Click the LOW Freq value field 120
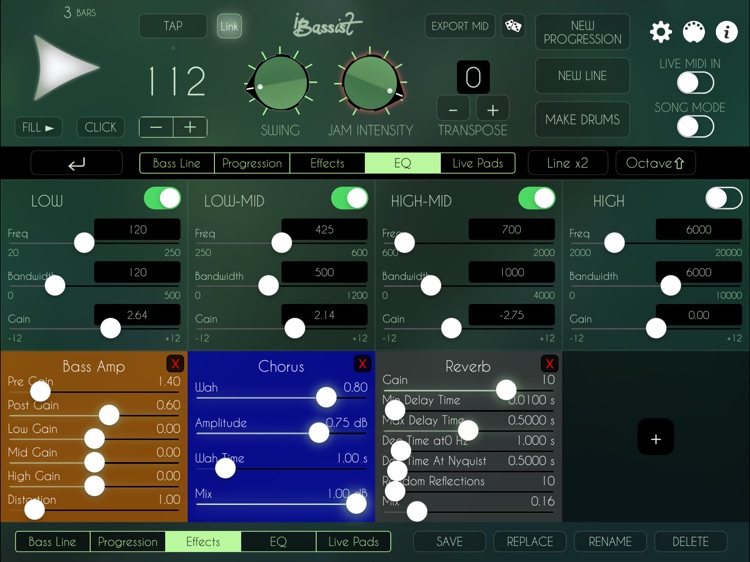This screenshot has height=562, width=750. coord(137,230)
